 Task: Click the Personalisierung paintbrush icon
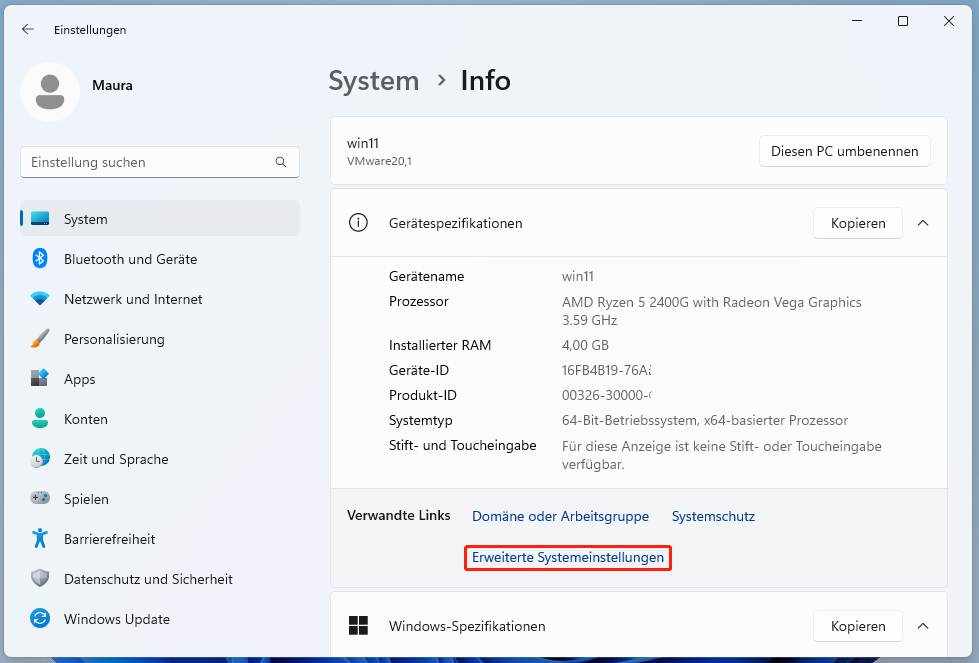[x=40, y=338]
